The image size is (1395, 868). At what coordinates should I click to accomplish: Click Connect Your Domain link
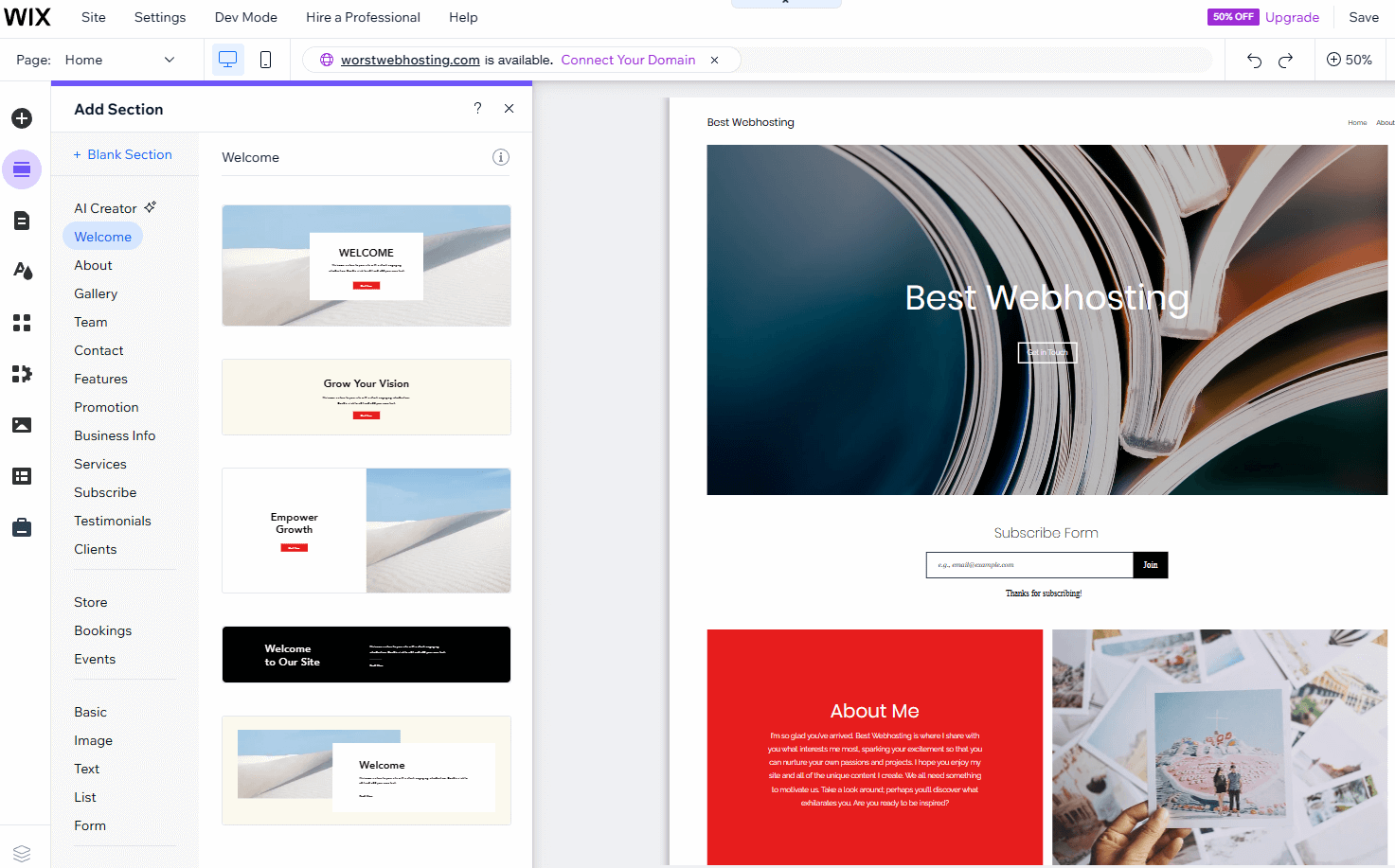pos(628,60)
